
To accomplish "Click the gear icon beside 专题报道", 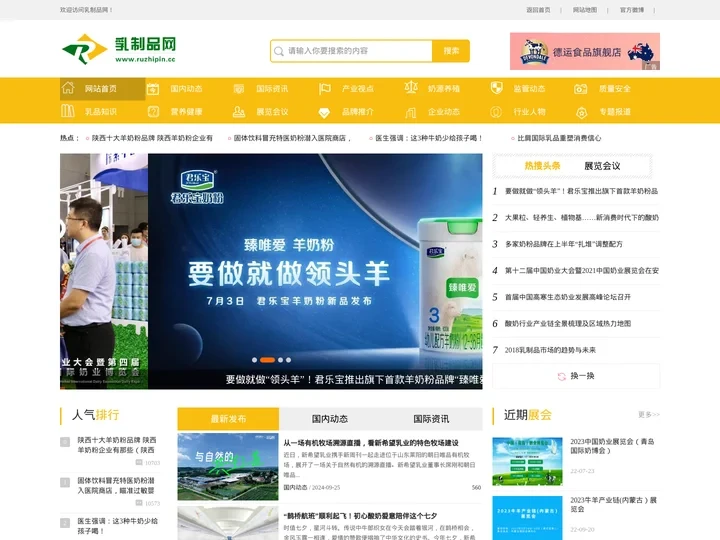I will (581, 112).
